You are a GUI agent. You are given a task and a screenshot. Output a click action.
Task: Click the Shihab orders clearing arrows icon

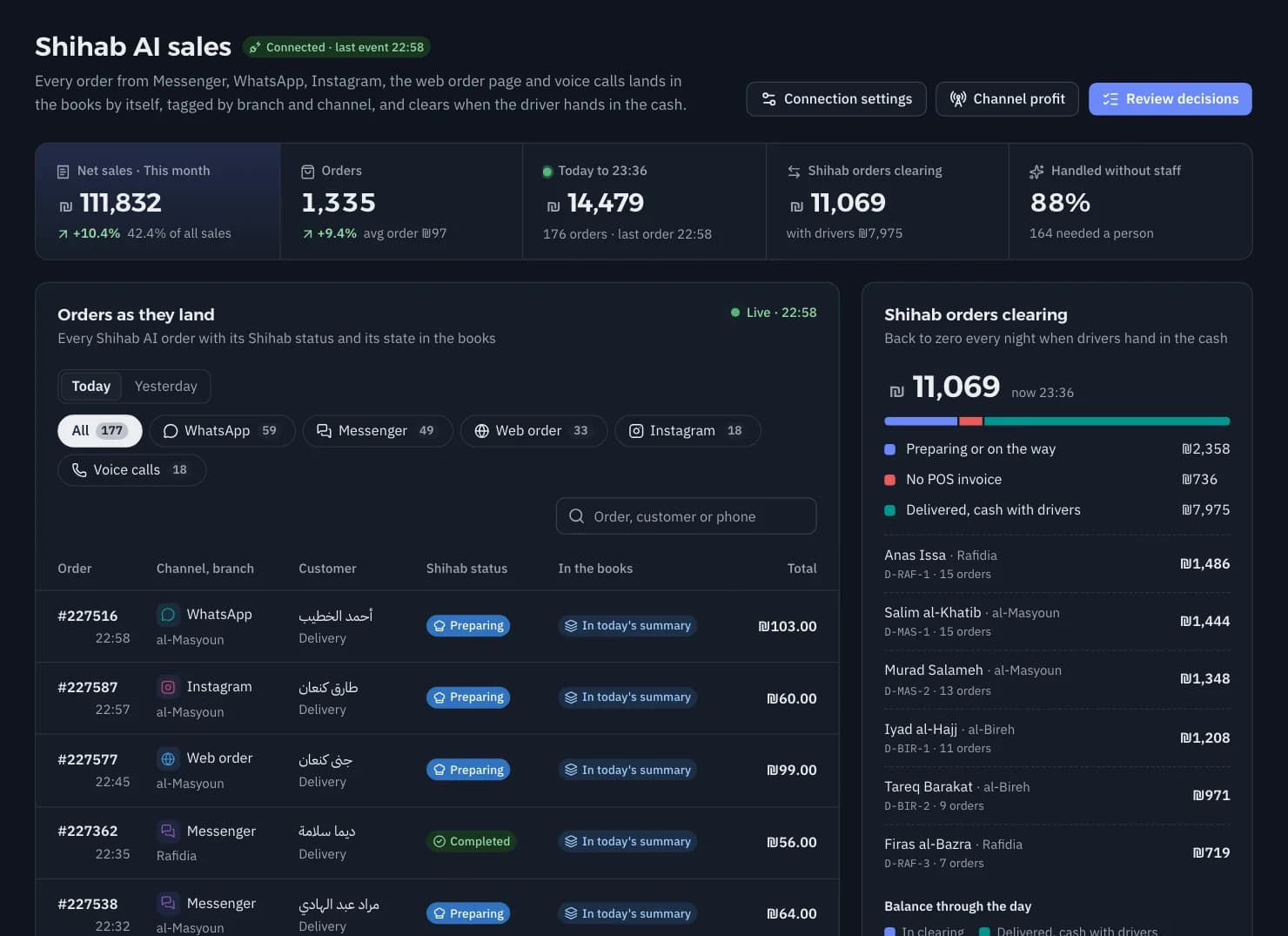pos(794,172)
